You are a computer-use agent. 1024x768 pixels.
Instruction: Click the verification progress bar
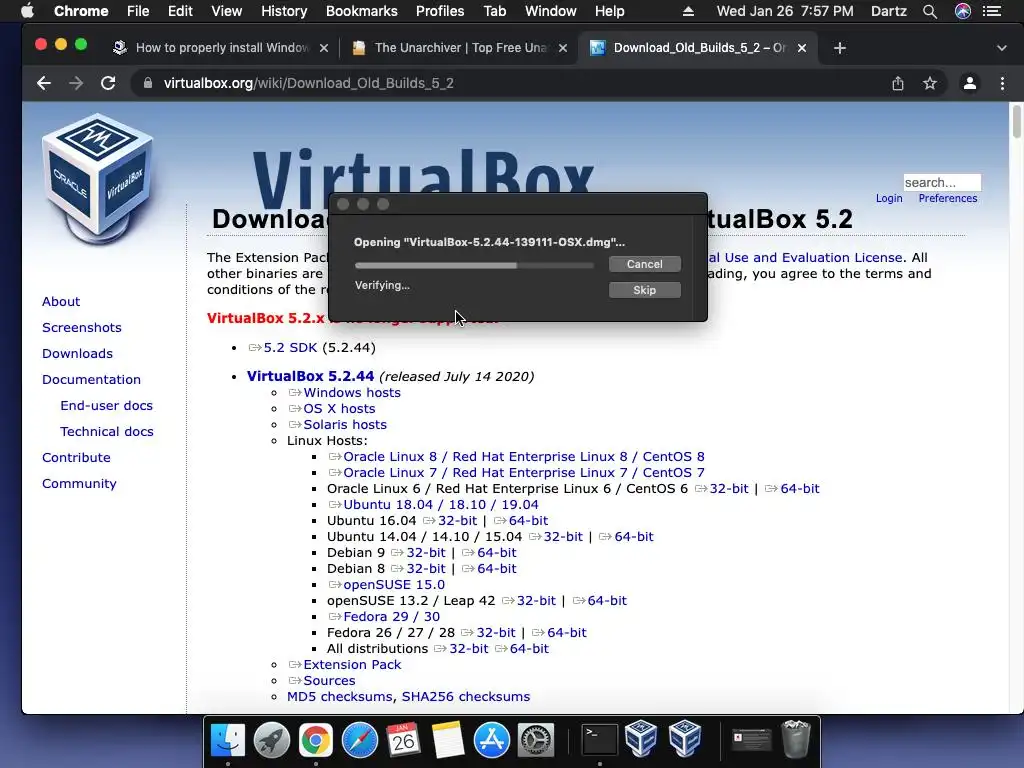[474, 265]
